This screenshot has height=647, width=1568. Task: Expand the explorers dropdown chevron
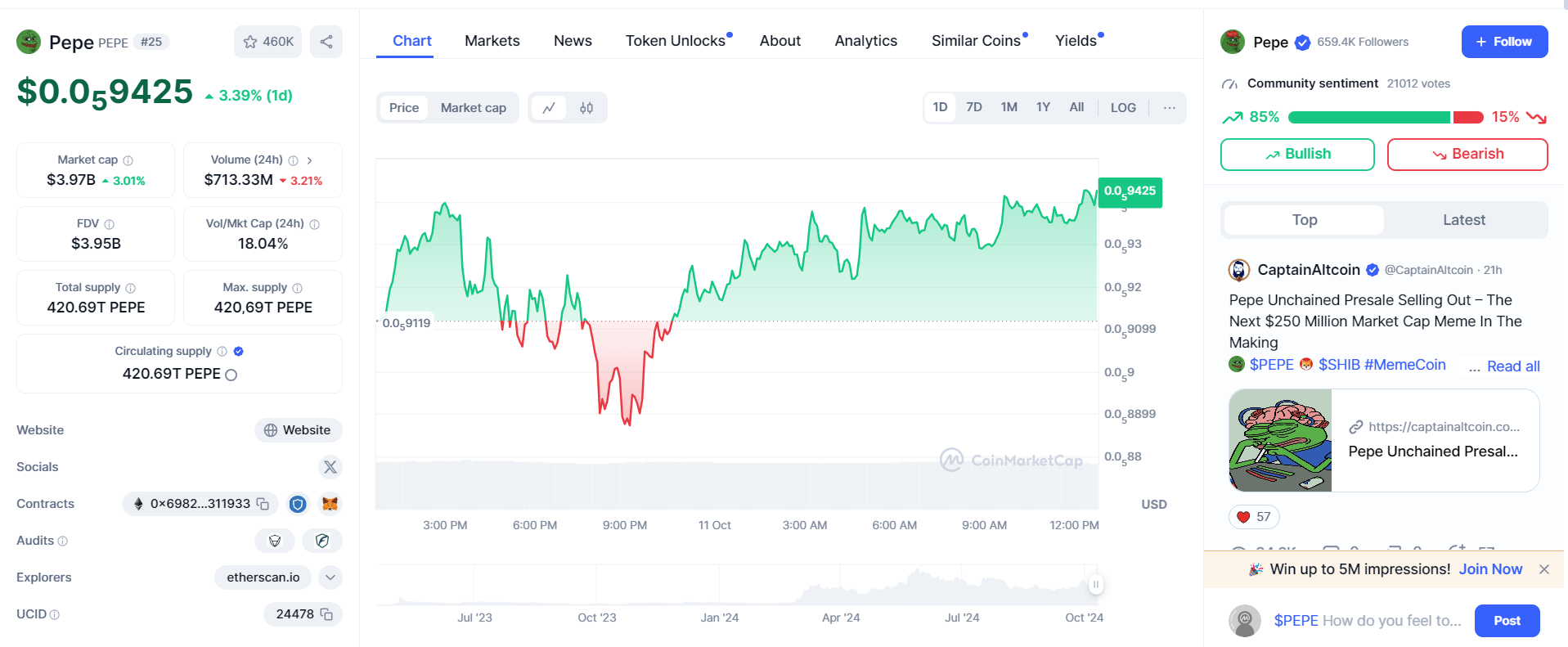tap(330, 577)
